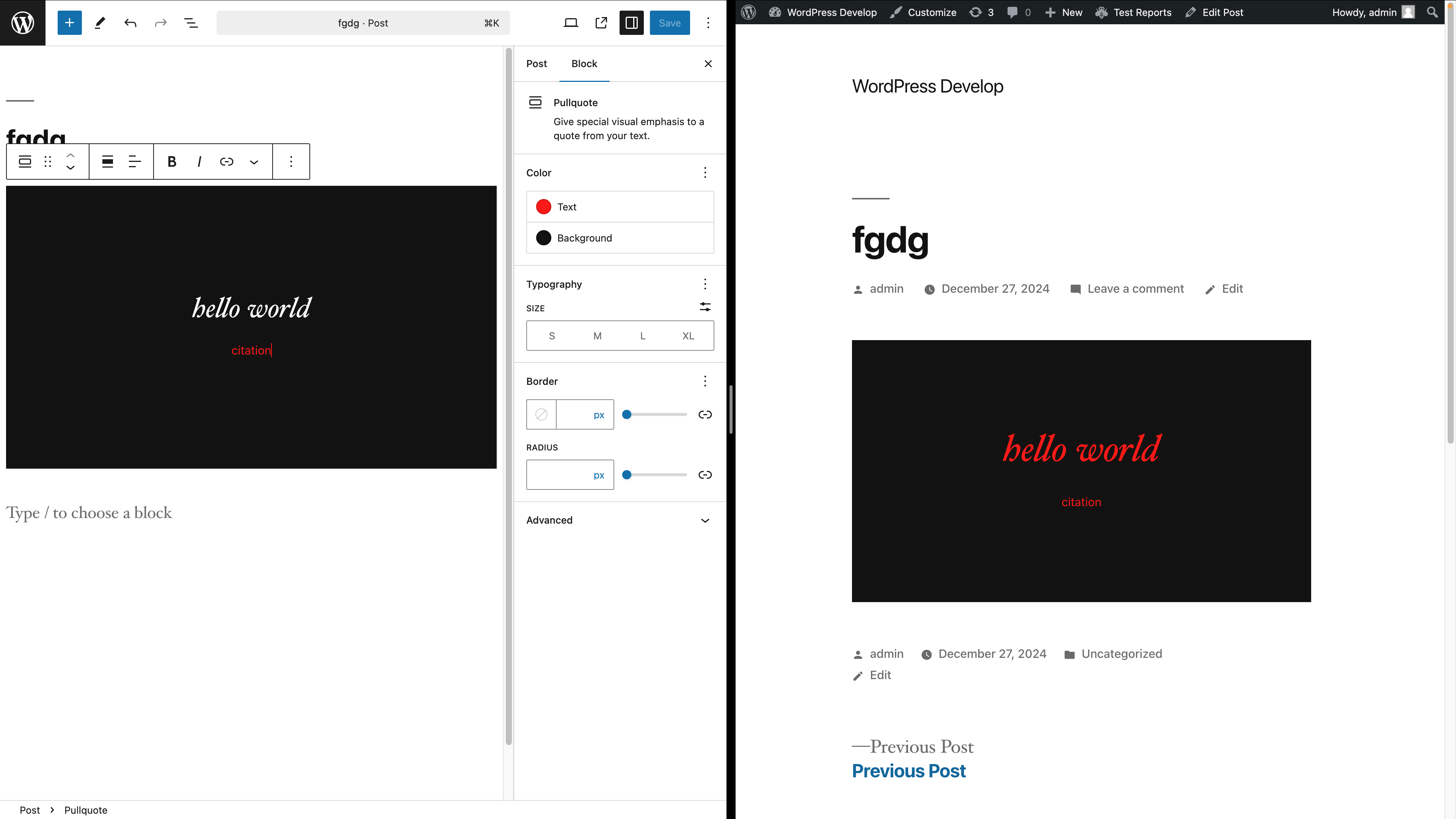Insert a link using the link icon
The width and height of the screenshot is (1456, 819).
pyautogui.click(x=226, y=162)
